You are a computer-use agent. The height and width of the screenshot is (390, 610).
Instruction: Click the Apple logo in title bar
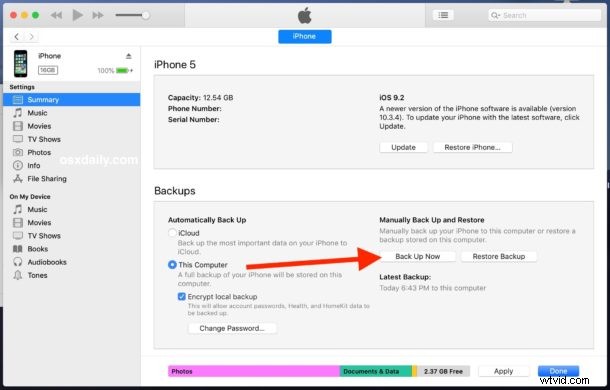point(305,16)
